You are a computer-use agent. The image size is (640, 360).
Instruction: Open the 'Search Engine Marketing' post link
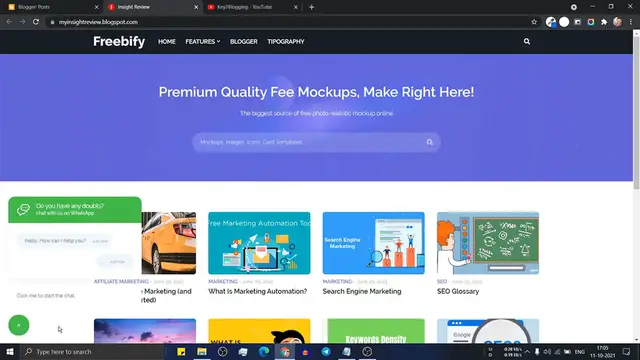coord(362,291)
